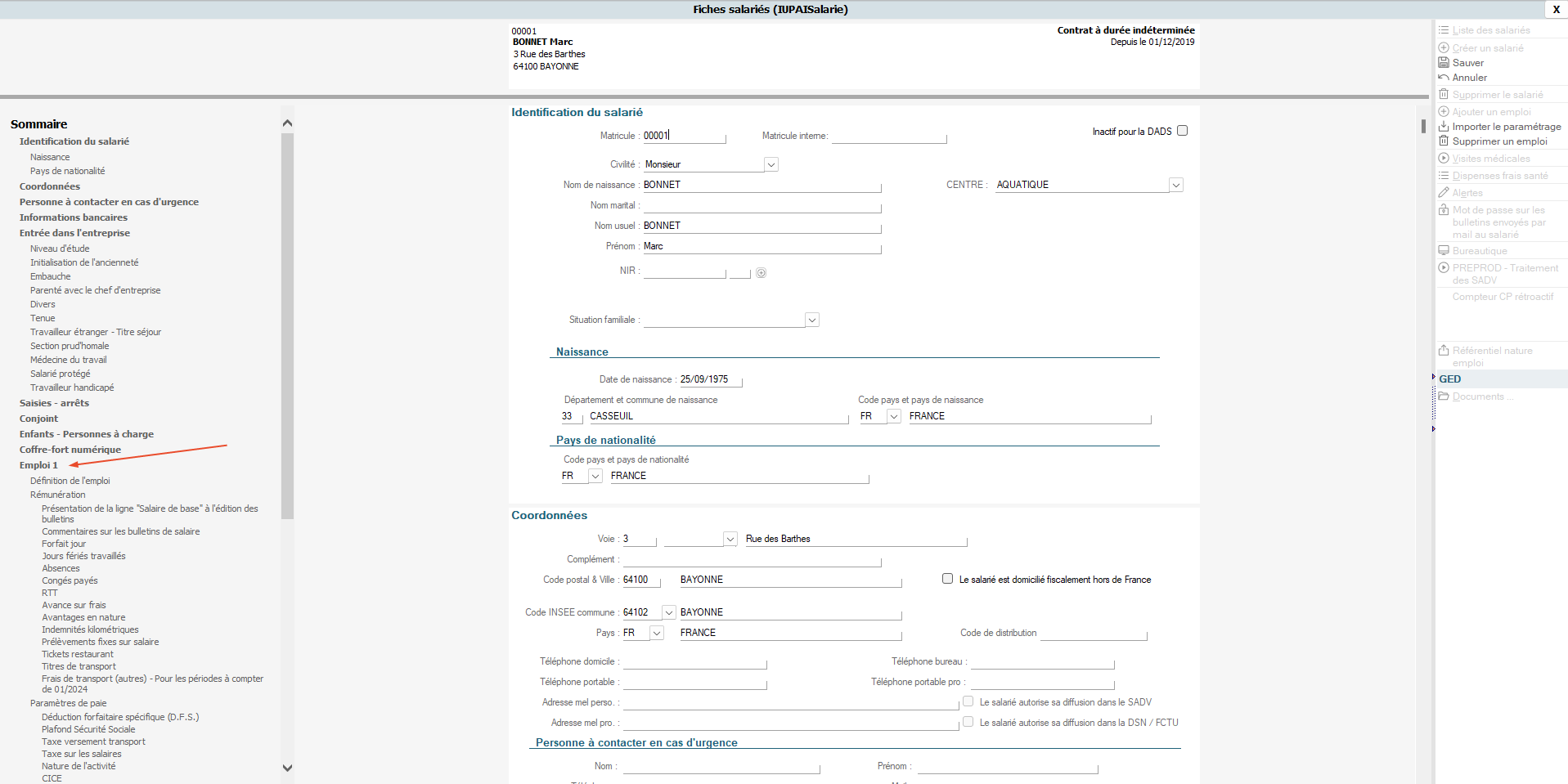The image size is (1568, 784).
Task: Expand the CENTRE dropdown list
Action: [1175, 185]
